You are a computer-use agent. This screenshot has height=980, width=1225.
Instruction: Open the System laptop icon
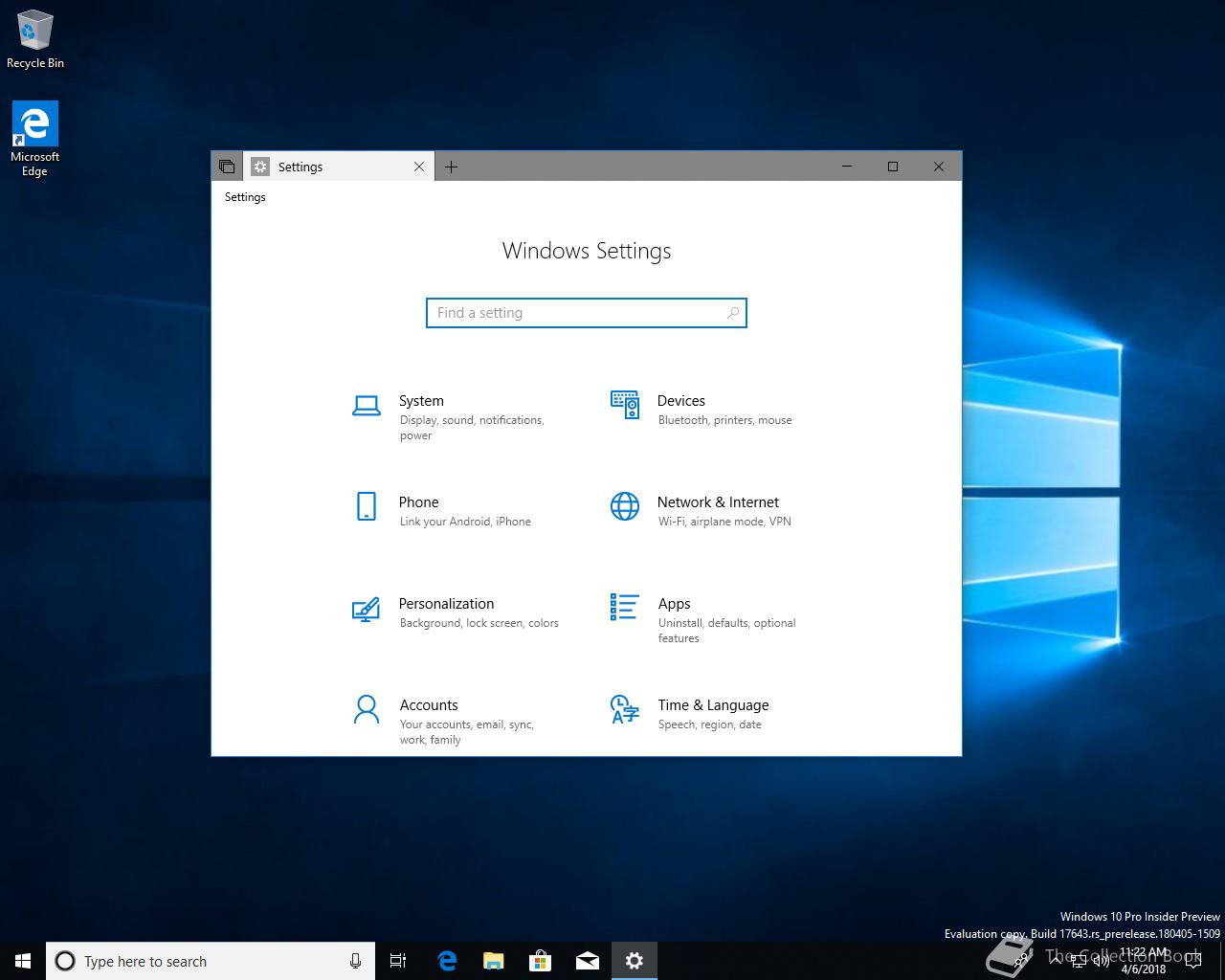click(x=366, y=406)
